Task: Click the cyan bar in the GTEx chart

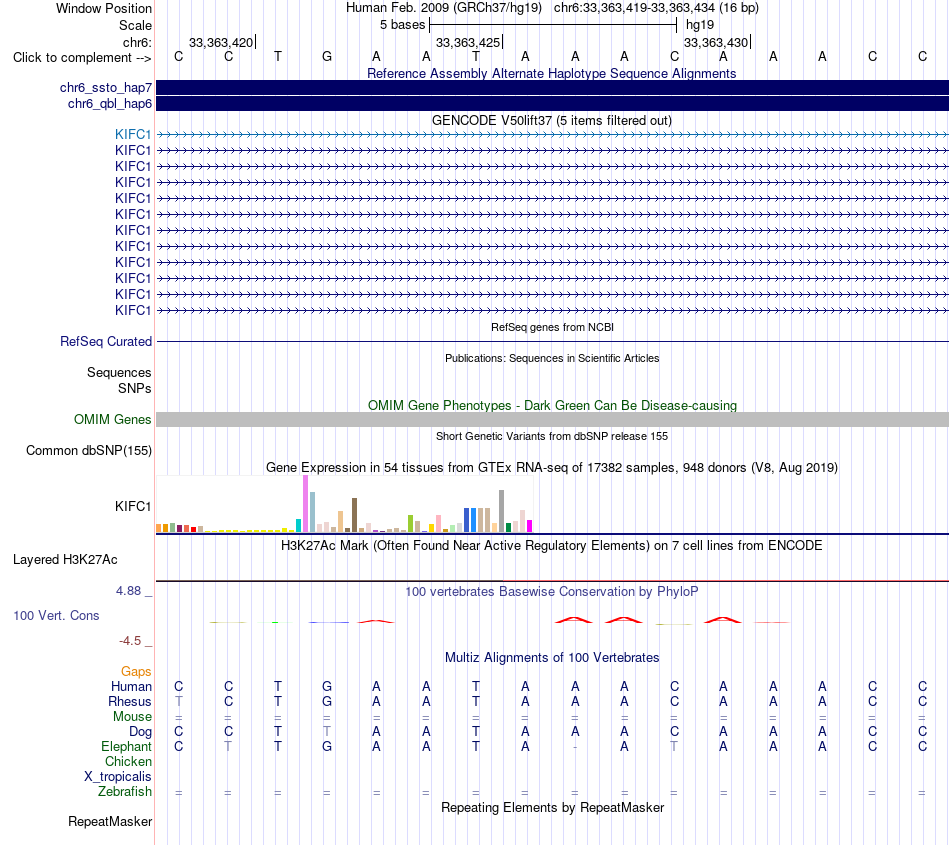Action: 298,525
